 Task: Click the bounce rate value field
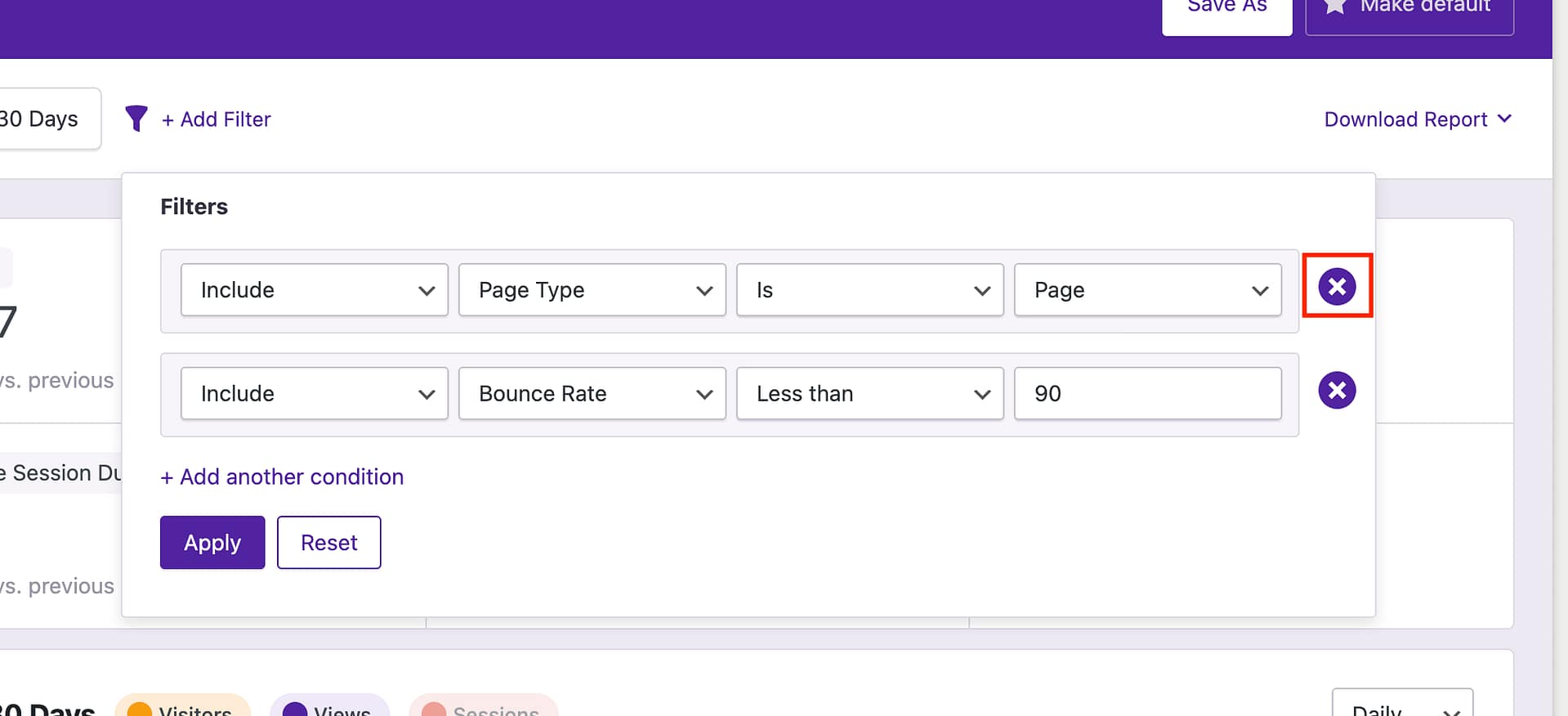coord(1147,394)
